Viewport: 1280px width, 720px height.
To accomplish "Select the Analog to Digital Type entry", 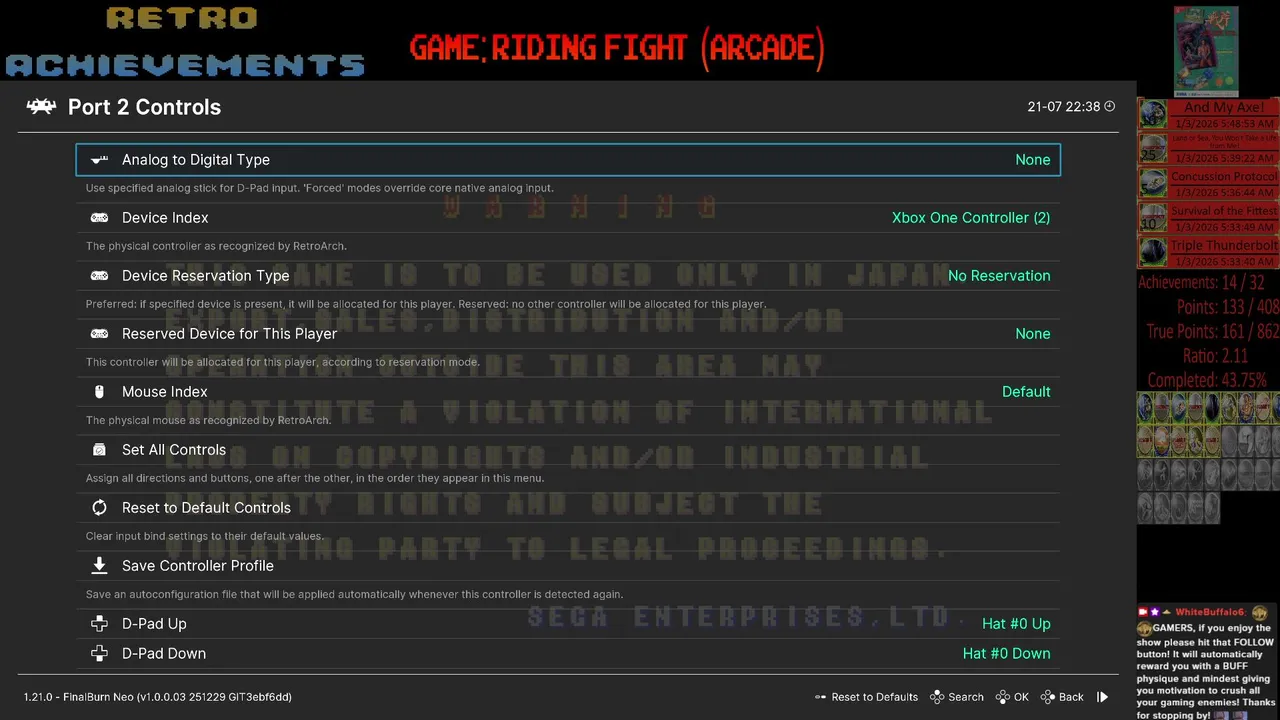I will (568, 160).
